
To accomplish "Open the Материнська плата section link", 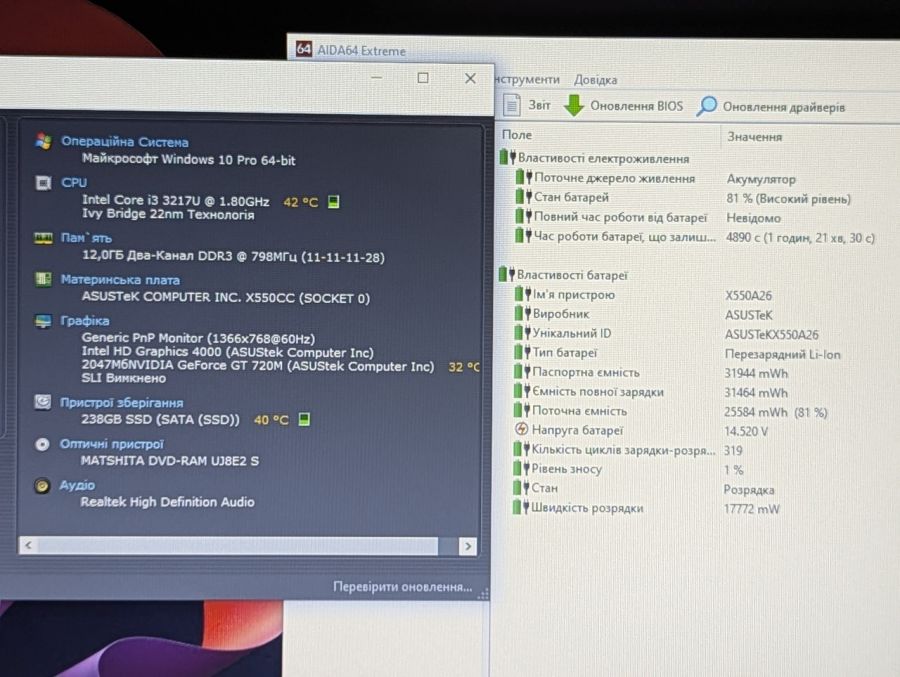I will click(x=120, y=280).
